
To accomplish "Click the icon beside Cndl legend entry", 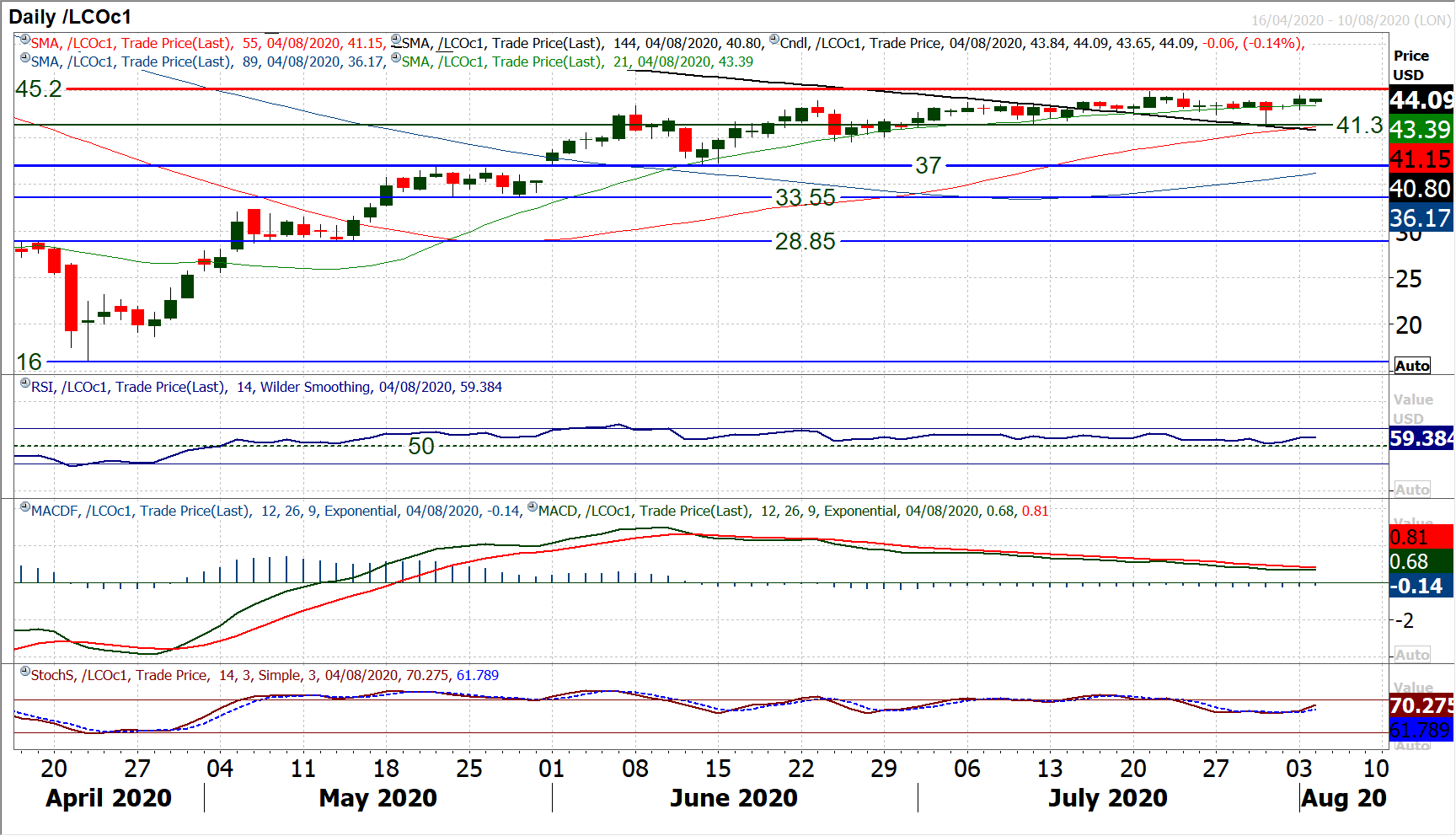I will coord(774,40).
